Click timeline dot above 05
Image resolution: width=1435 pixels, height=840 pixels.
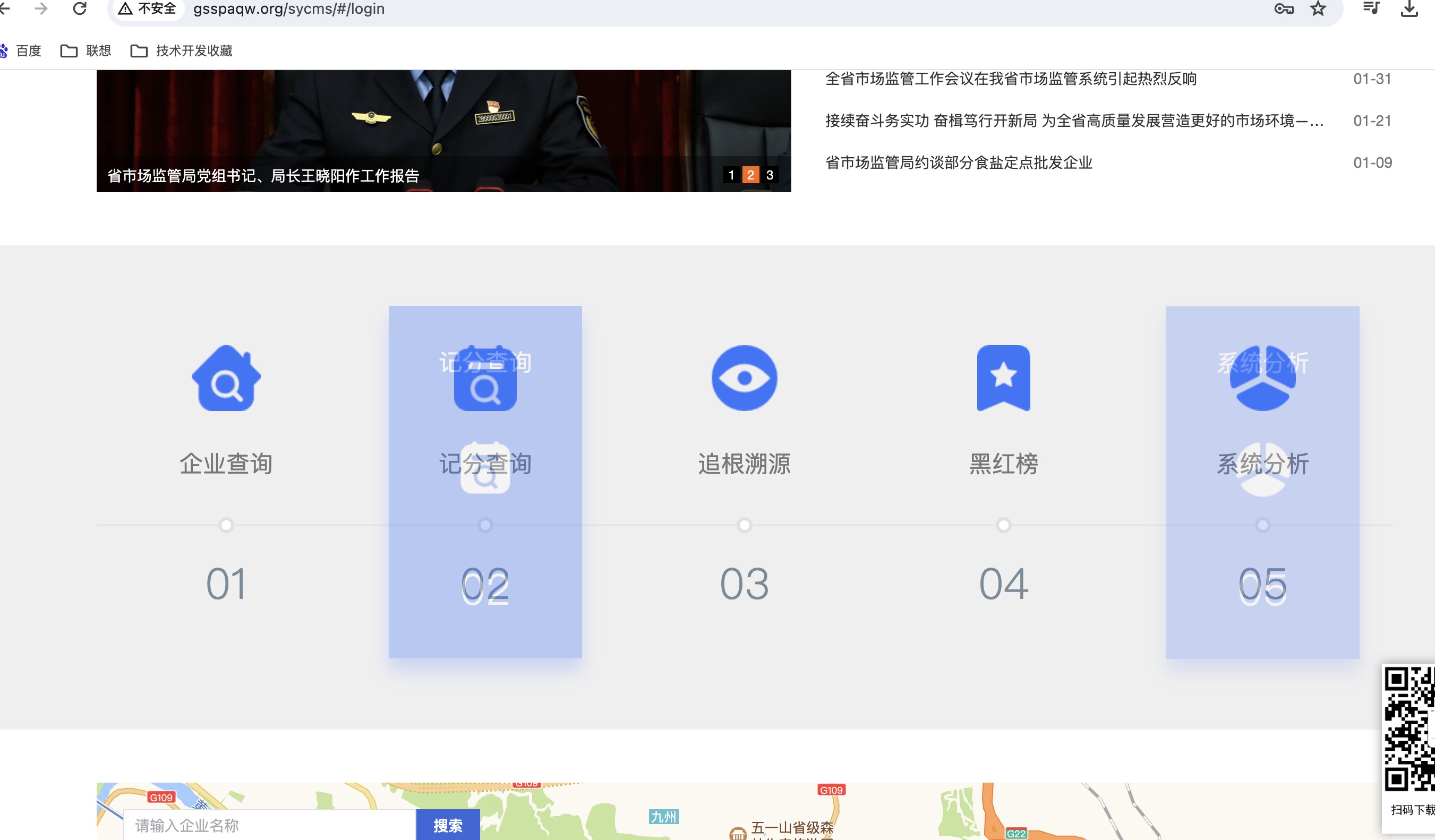(1262, 525)
